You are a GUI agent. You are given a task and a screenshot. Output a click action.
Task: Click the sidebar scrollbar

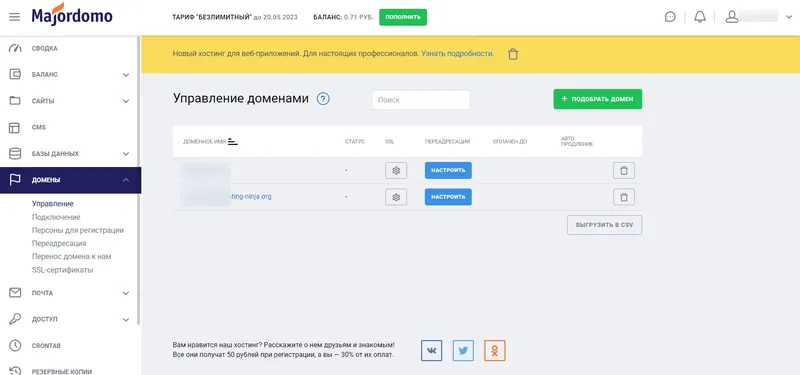(x=139, y=181)
